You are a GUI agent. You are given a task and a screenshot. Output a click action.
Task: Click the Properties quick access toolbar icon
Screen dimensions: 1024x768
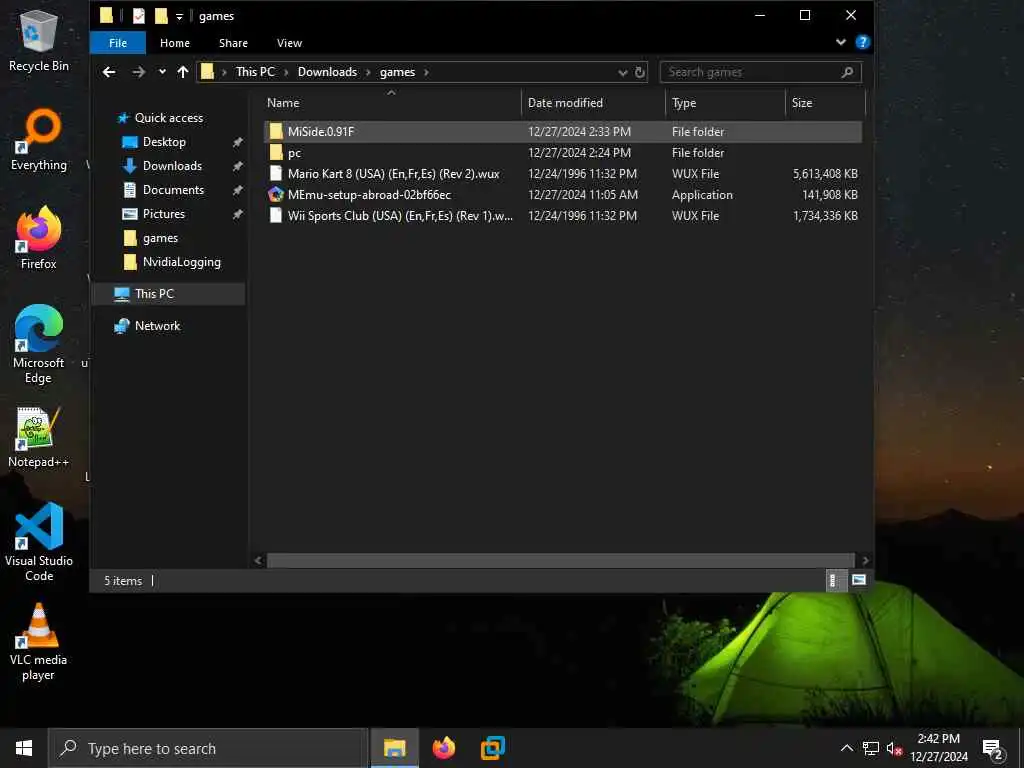click(x=138, y=16)
